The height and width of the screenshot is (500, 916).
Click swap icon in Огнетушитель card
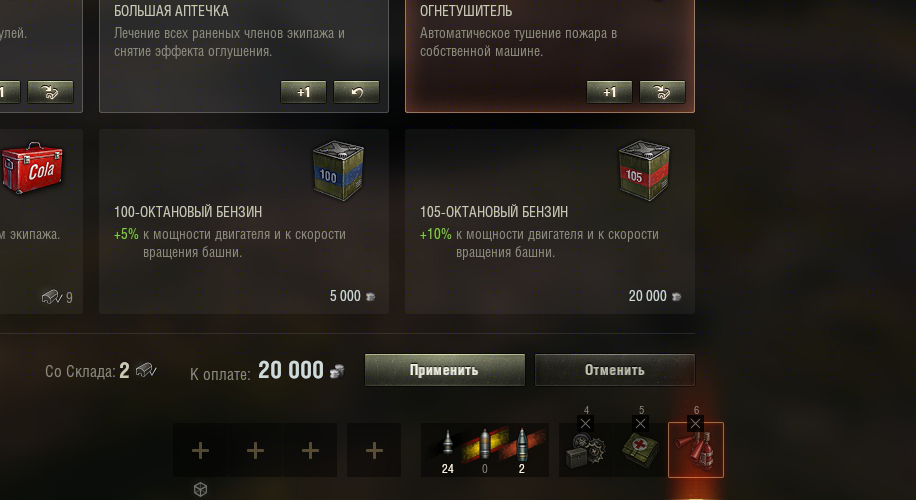[x=662, y=92]
